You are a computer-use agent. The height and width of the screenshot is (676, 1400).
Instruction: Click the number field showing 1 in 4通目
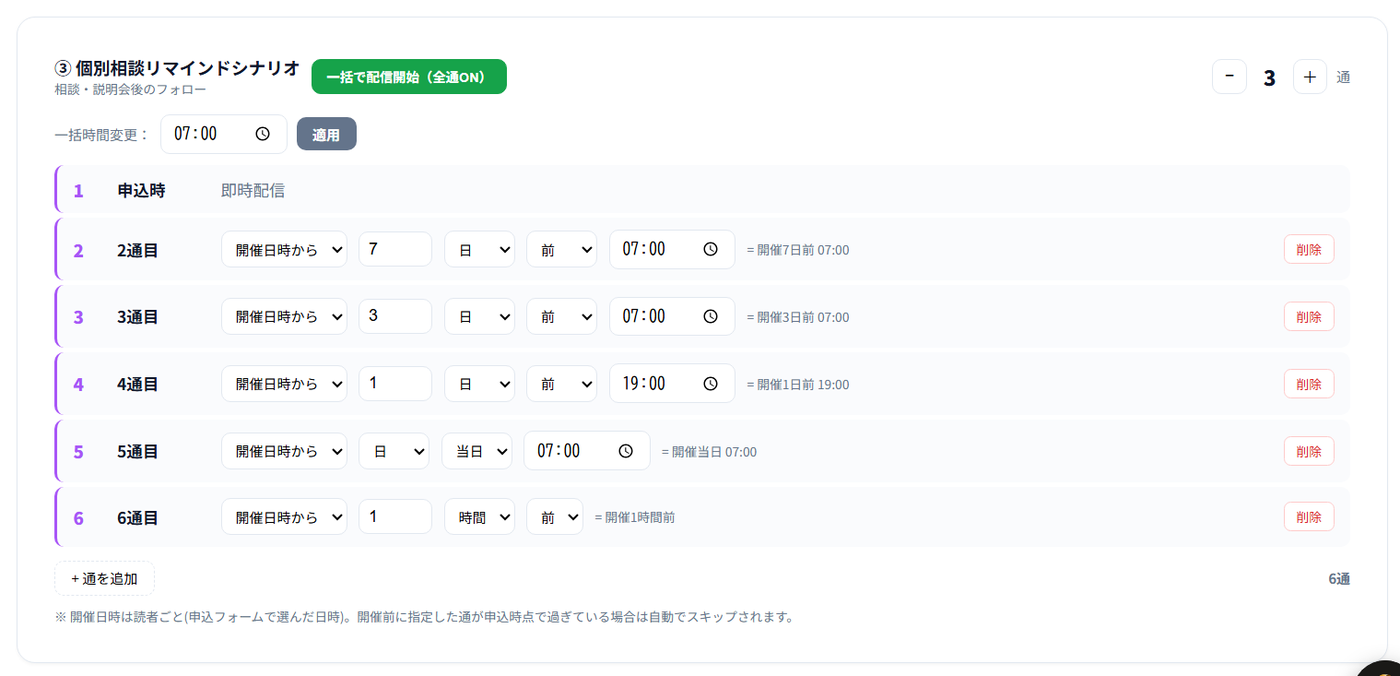click(395, 383)
